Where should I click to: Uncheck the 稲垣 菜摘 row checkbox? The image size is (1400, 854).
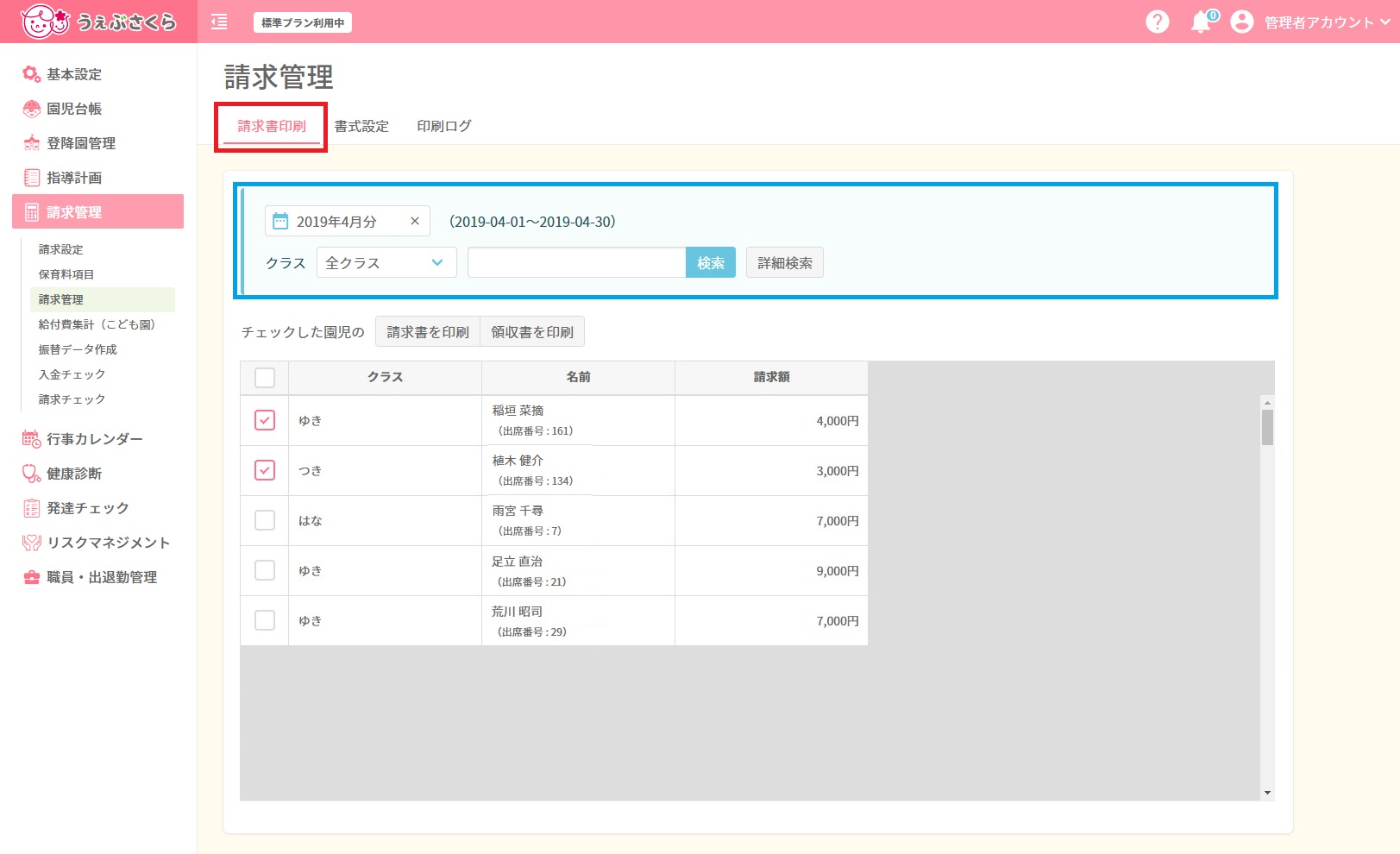(265, 420)
